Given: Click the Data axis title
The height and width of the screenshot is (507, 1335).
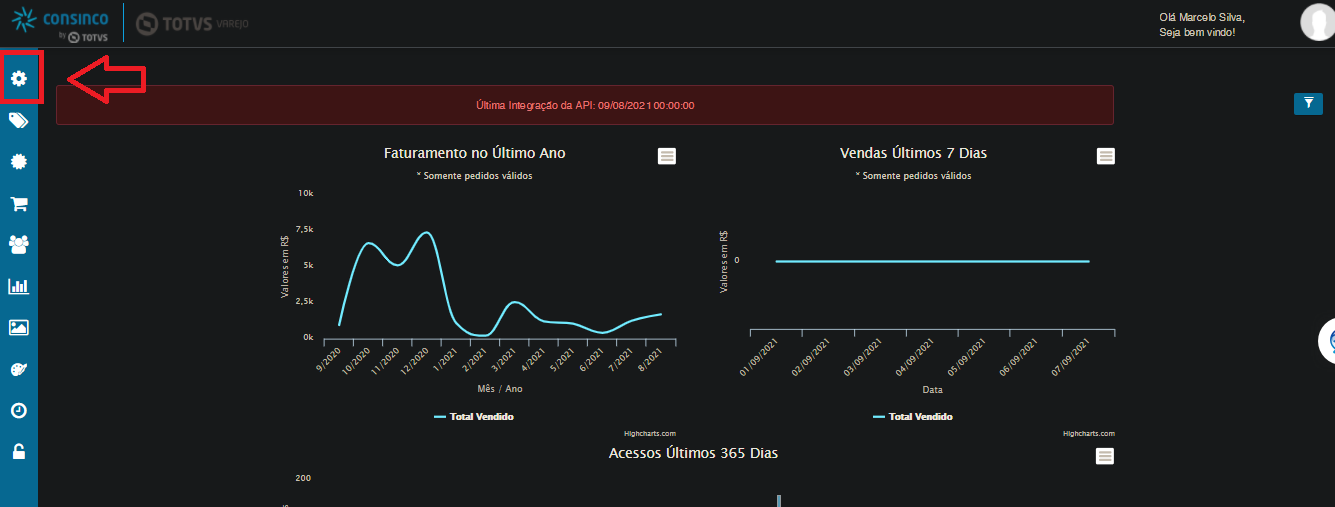Looking at the screenshot, I should [932, 390].
